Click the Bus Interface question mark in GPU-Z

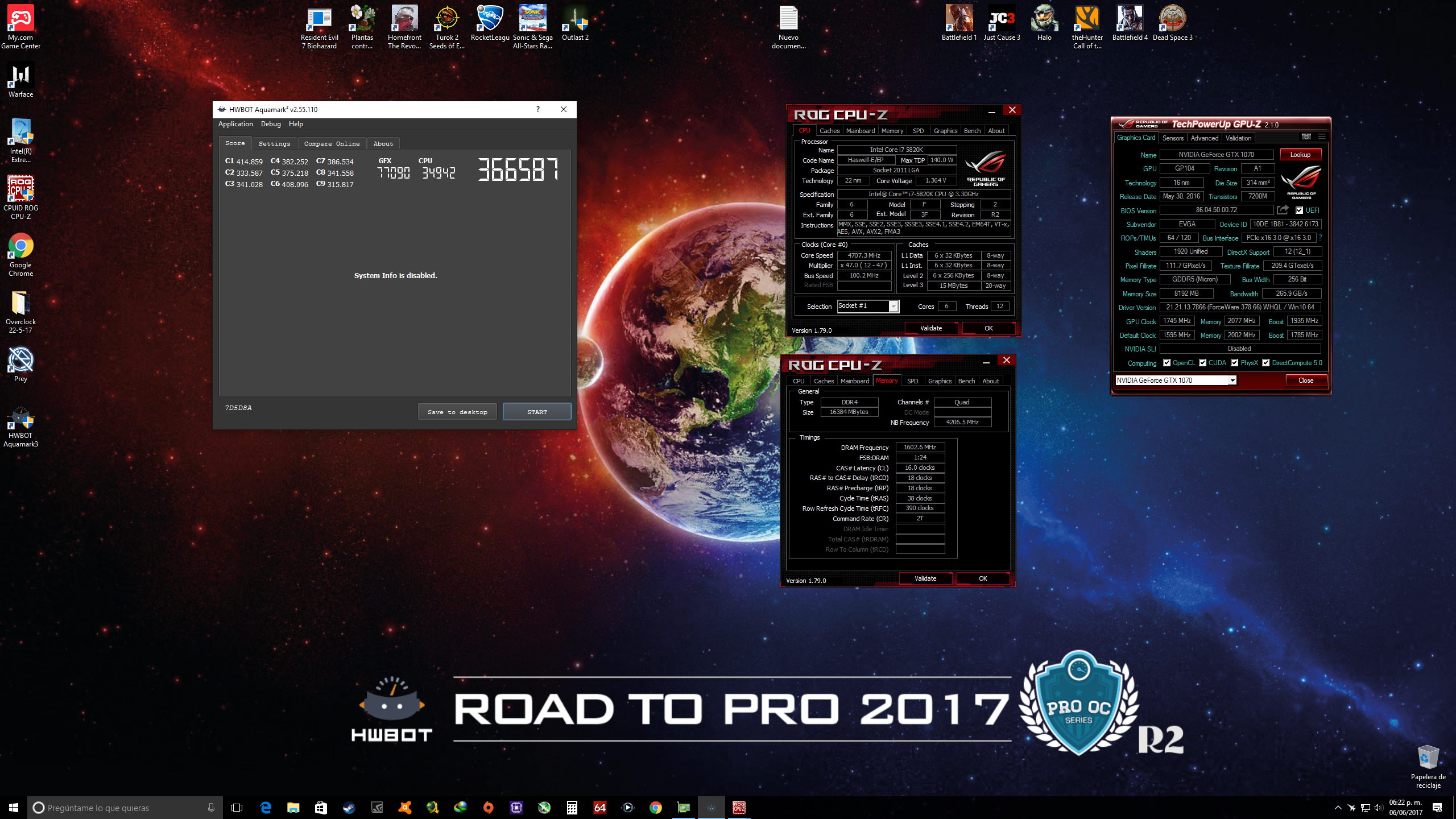click(x=1320, y=238)
